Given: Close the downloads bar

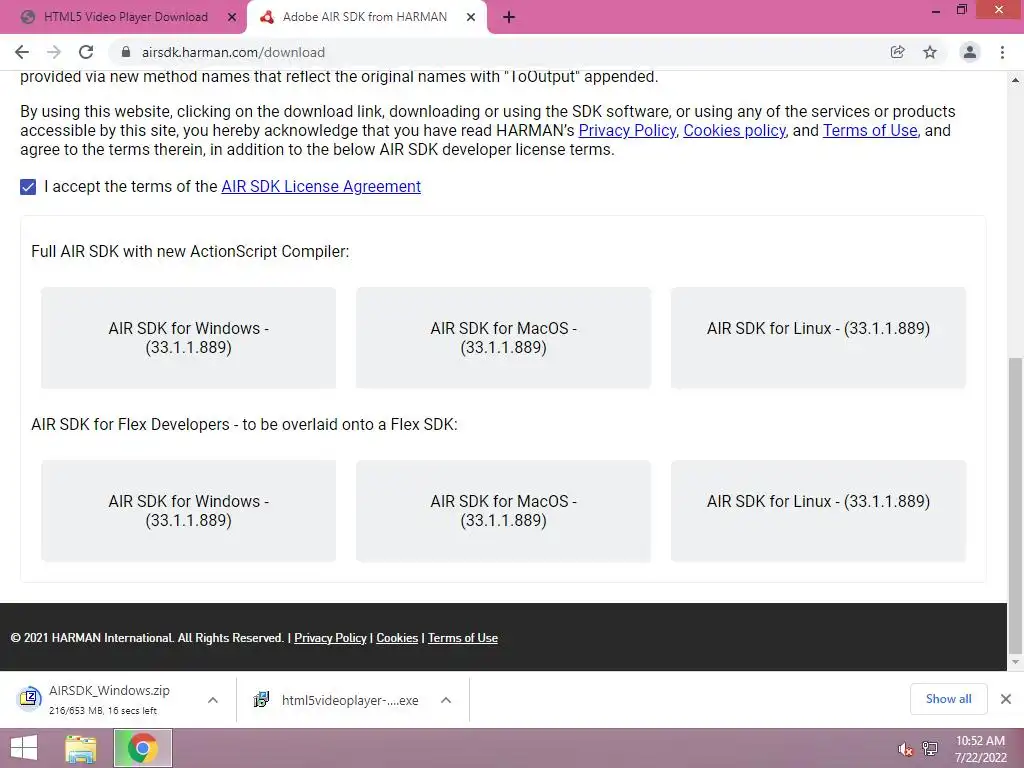Looking at the screenshot, I should coord(1006,699).
